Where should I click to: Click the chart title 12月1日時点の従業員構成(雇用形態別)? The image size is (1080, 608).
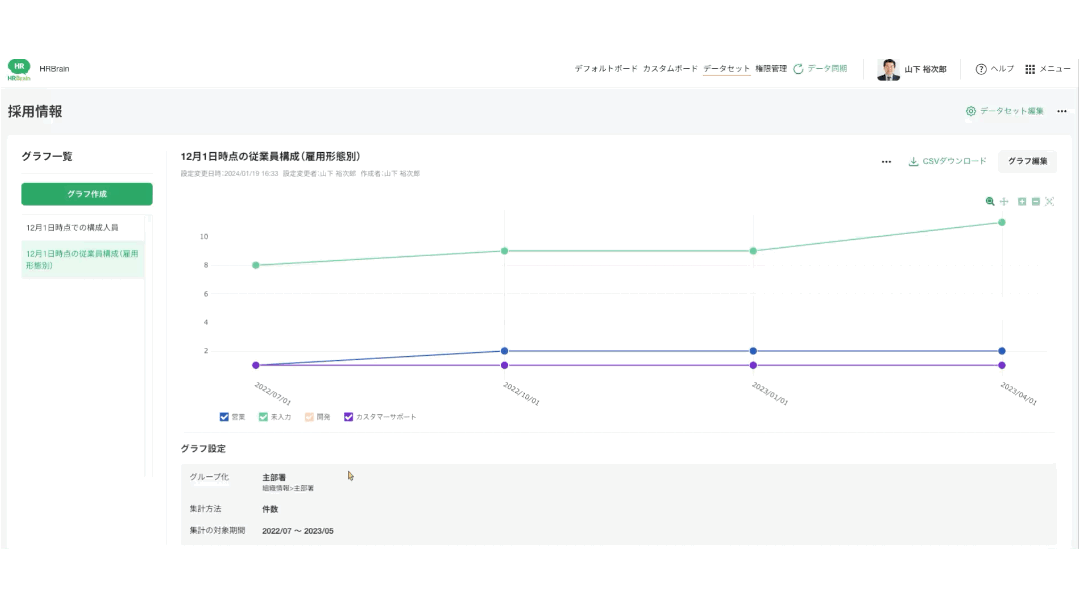[271, 156]
